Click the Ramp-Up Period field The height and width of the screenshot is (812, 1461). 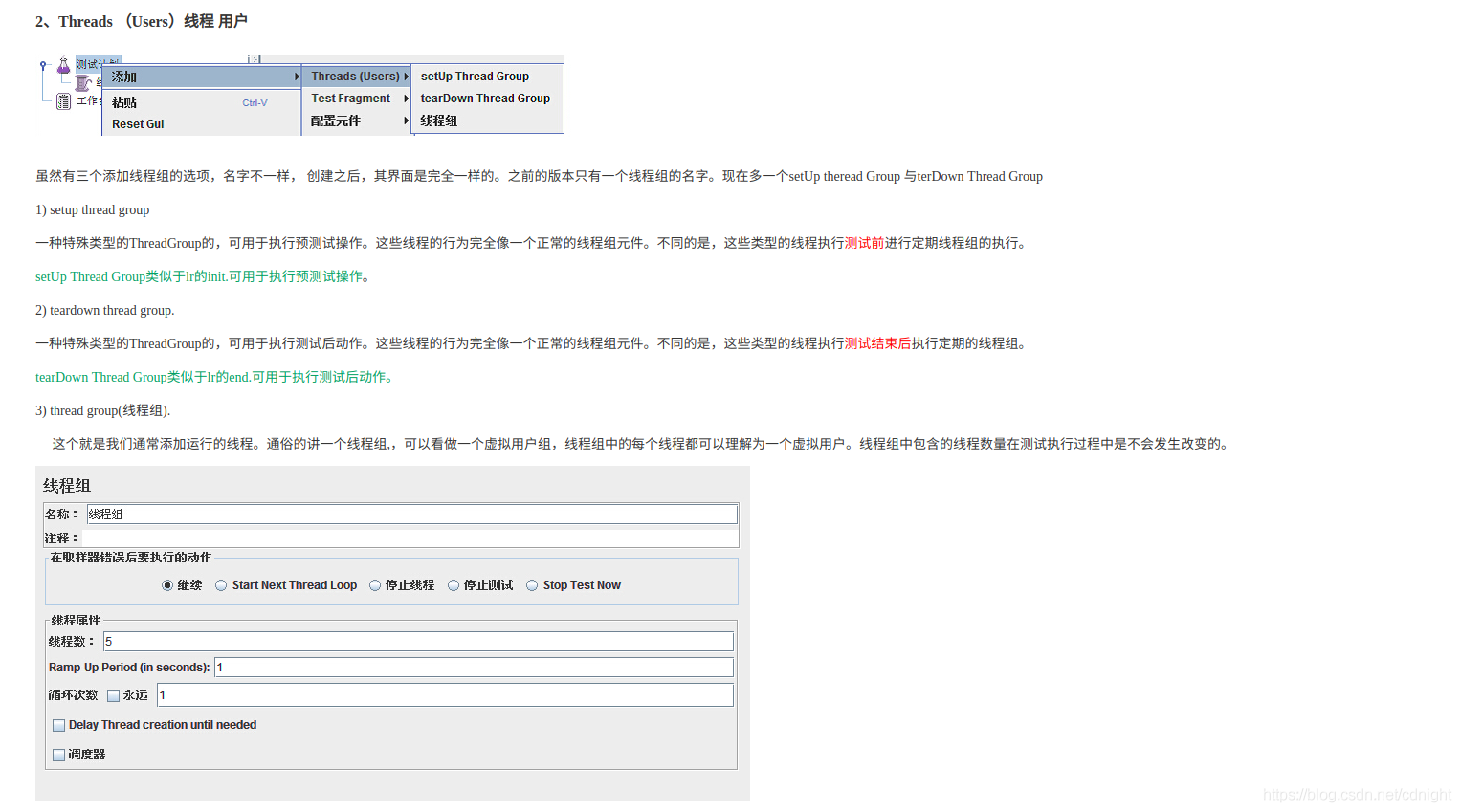tap(474, 668)
